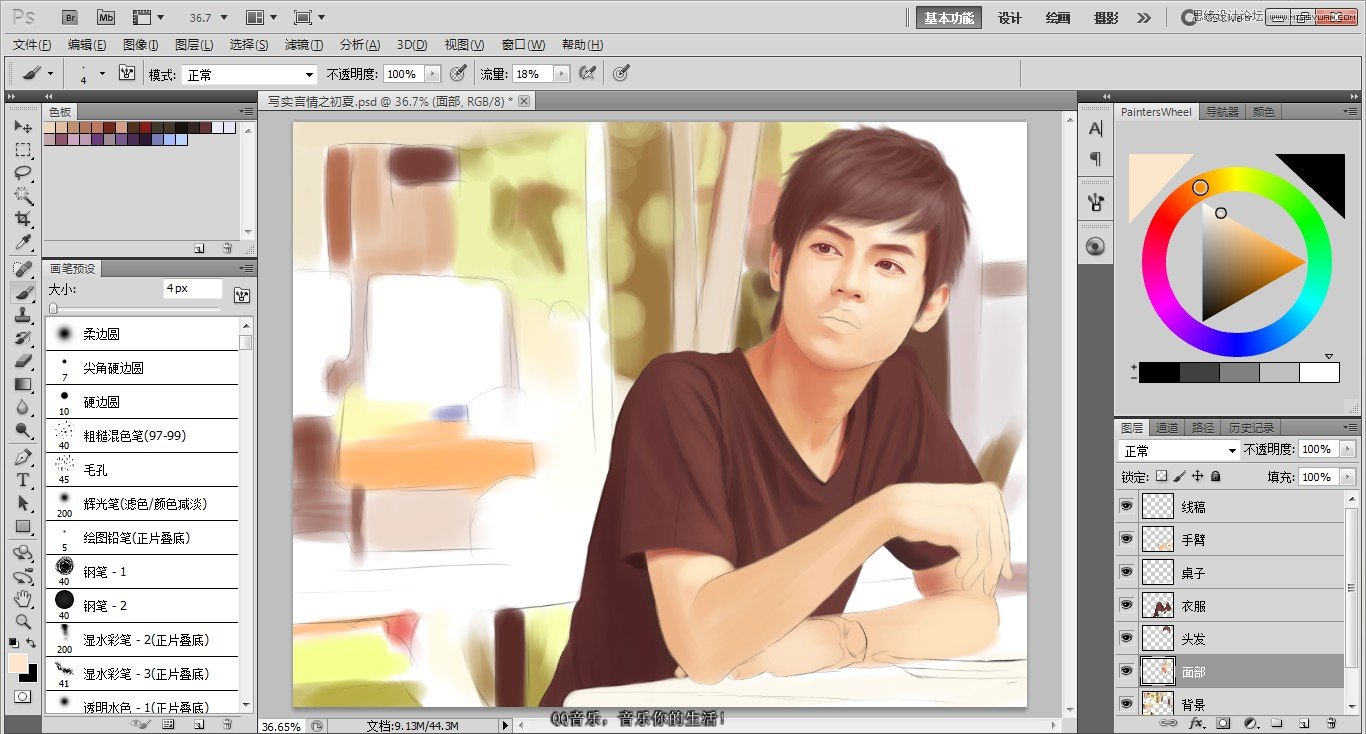Pick the white swatch in the grayscale strip
This screenshot has height=734, width=1366.
[1319, 372]
